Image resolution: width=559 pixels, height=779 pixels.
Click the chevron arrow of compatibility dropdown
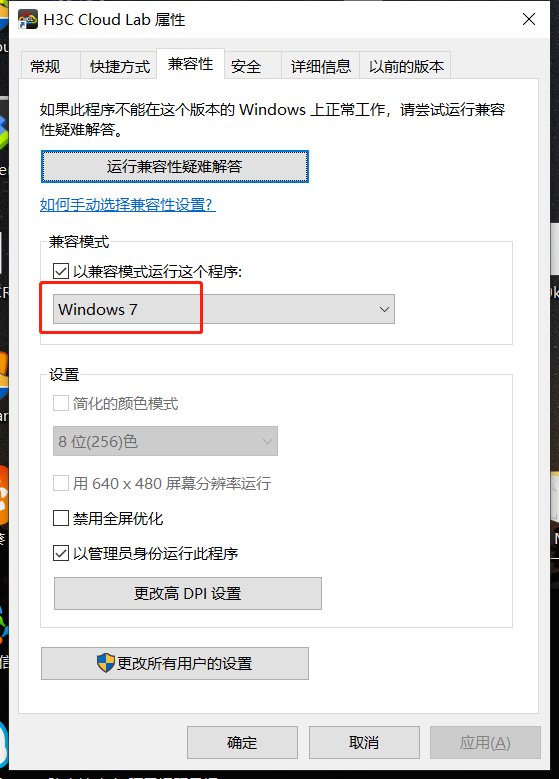[384, 309]
